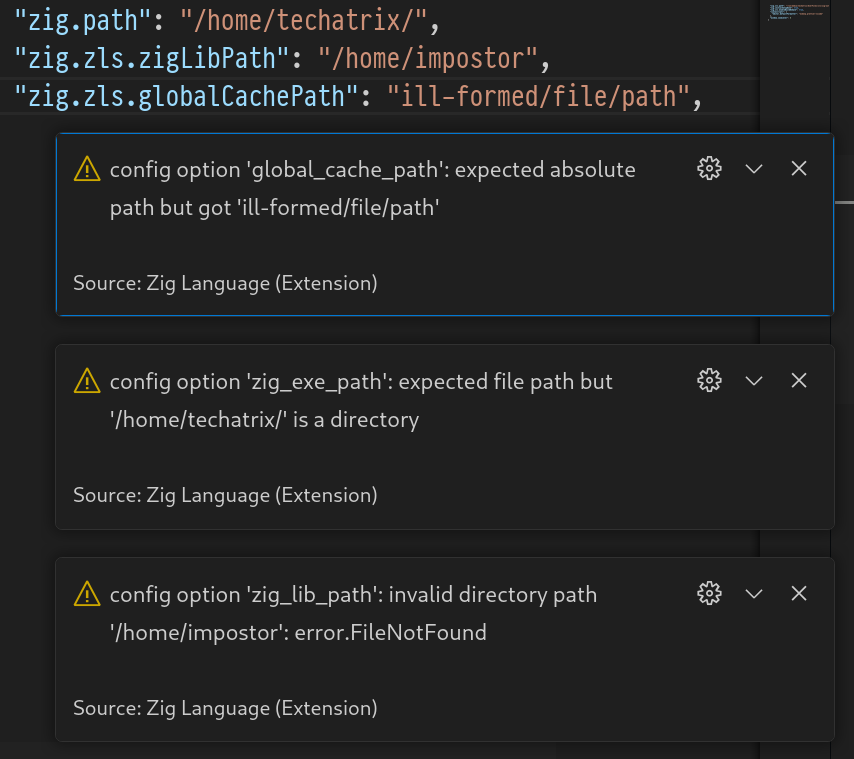This screenshot has height=759, width=854.
Task: Collapse the global_cache_path notification with chevron
Action: [x=754, y=169]
